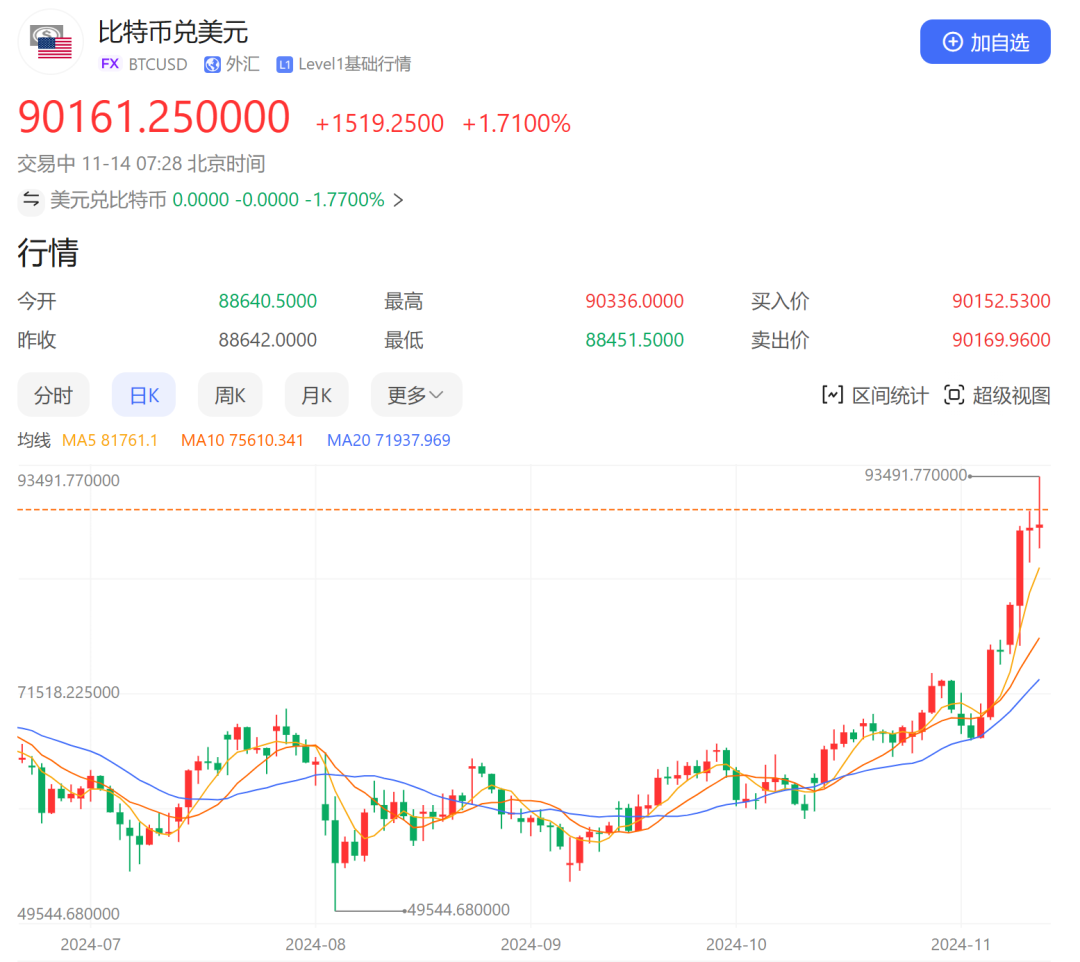1080x962 pixels.
Task: Toggle the MA5 moving average label
Action: tap(110, 440)
